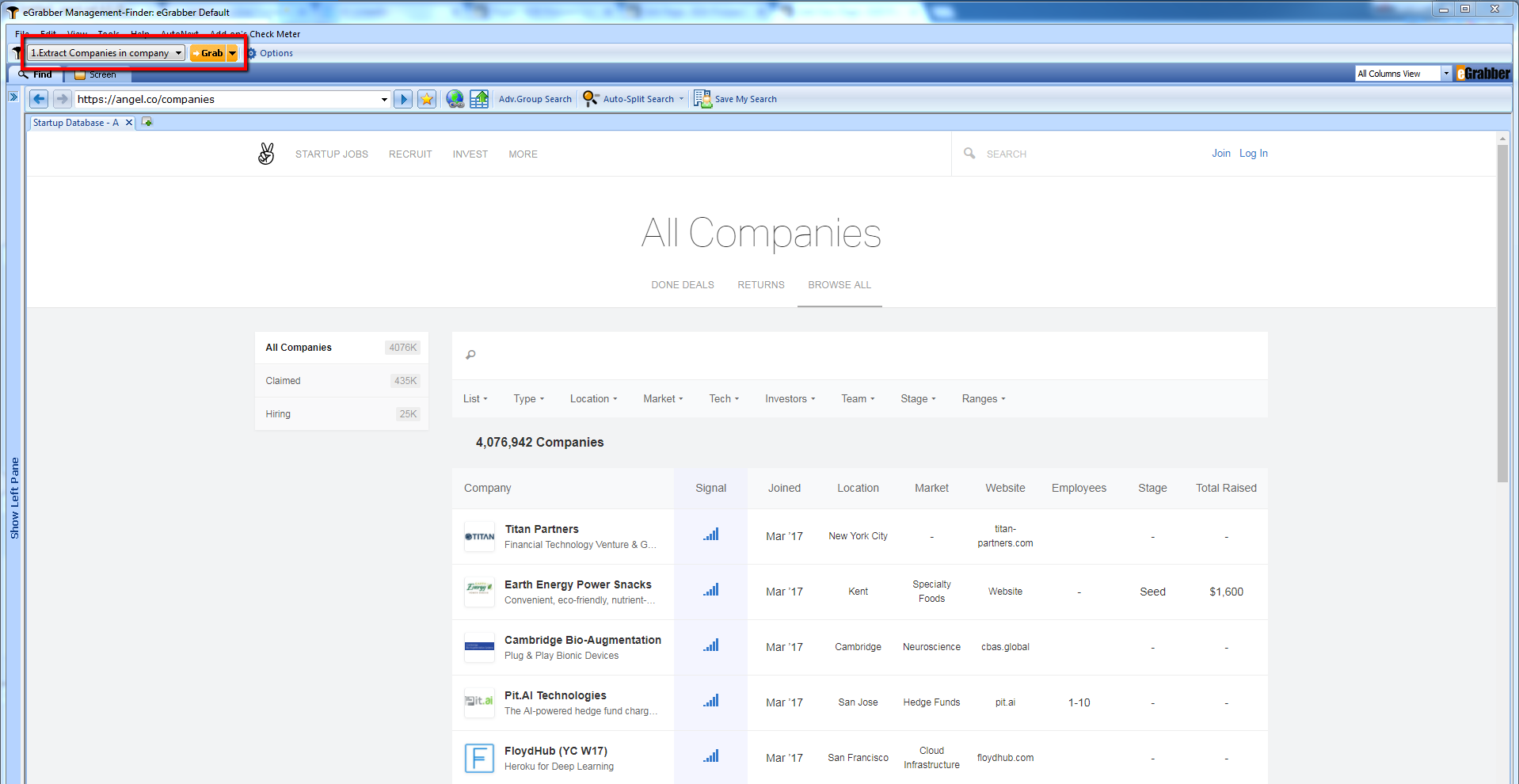Click the browser Forward arrow button
Viewport: 1519px width, 784px height.
click(62, 99)
